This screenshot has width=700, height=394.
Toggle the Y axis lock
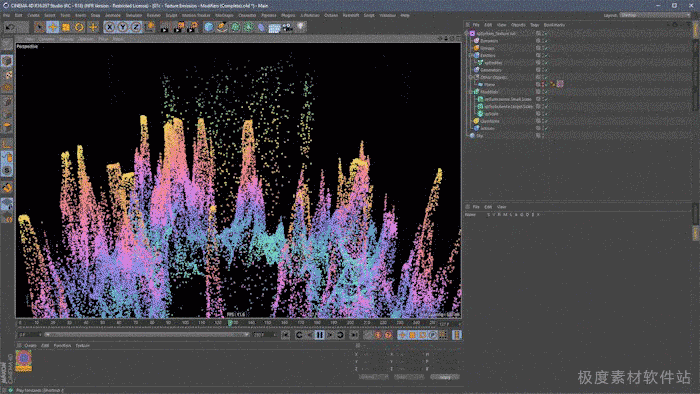[x=123, y=27]
